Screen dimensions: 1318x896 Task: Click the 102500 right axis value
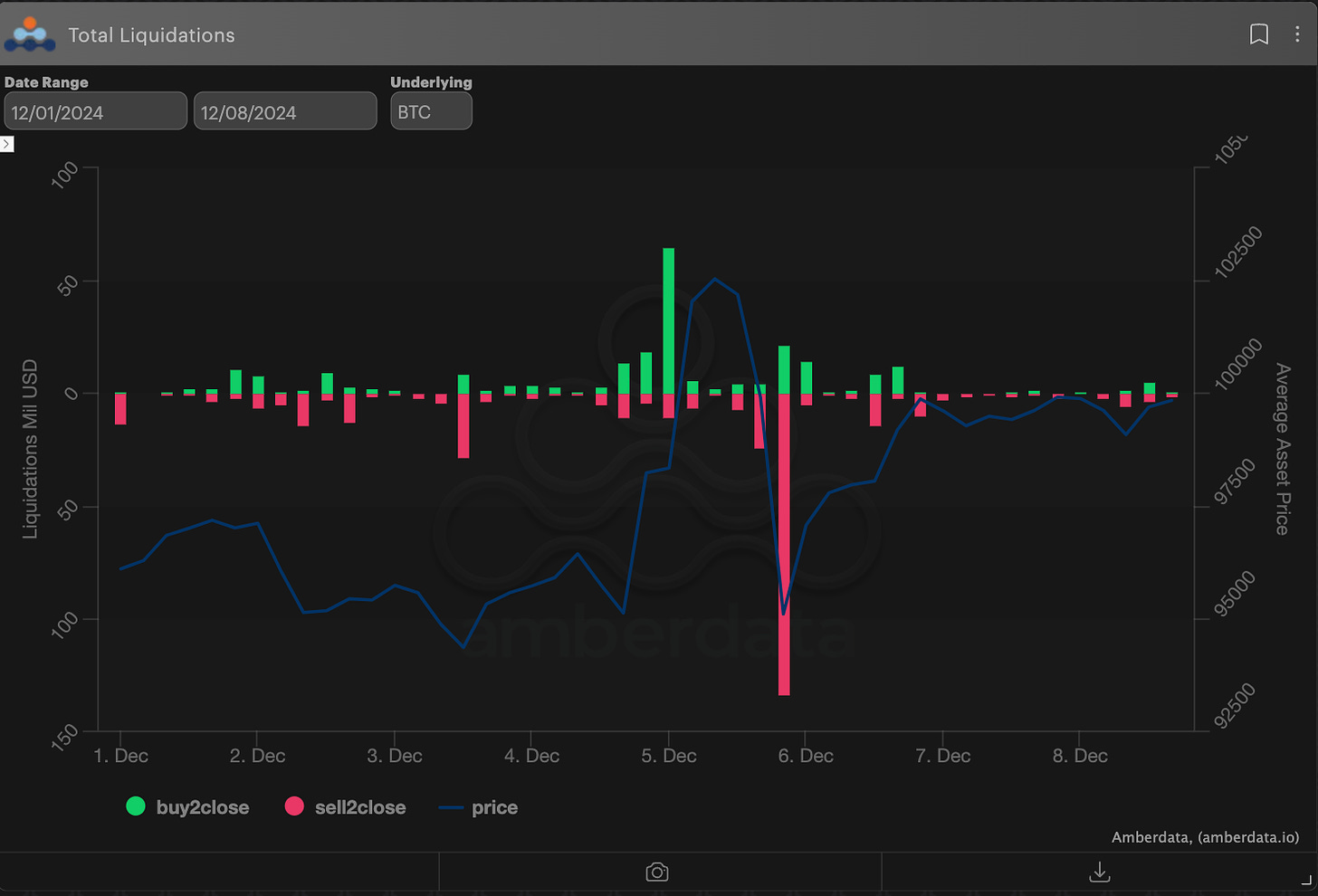(x=1238, y=253)
